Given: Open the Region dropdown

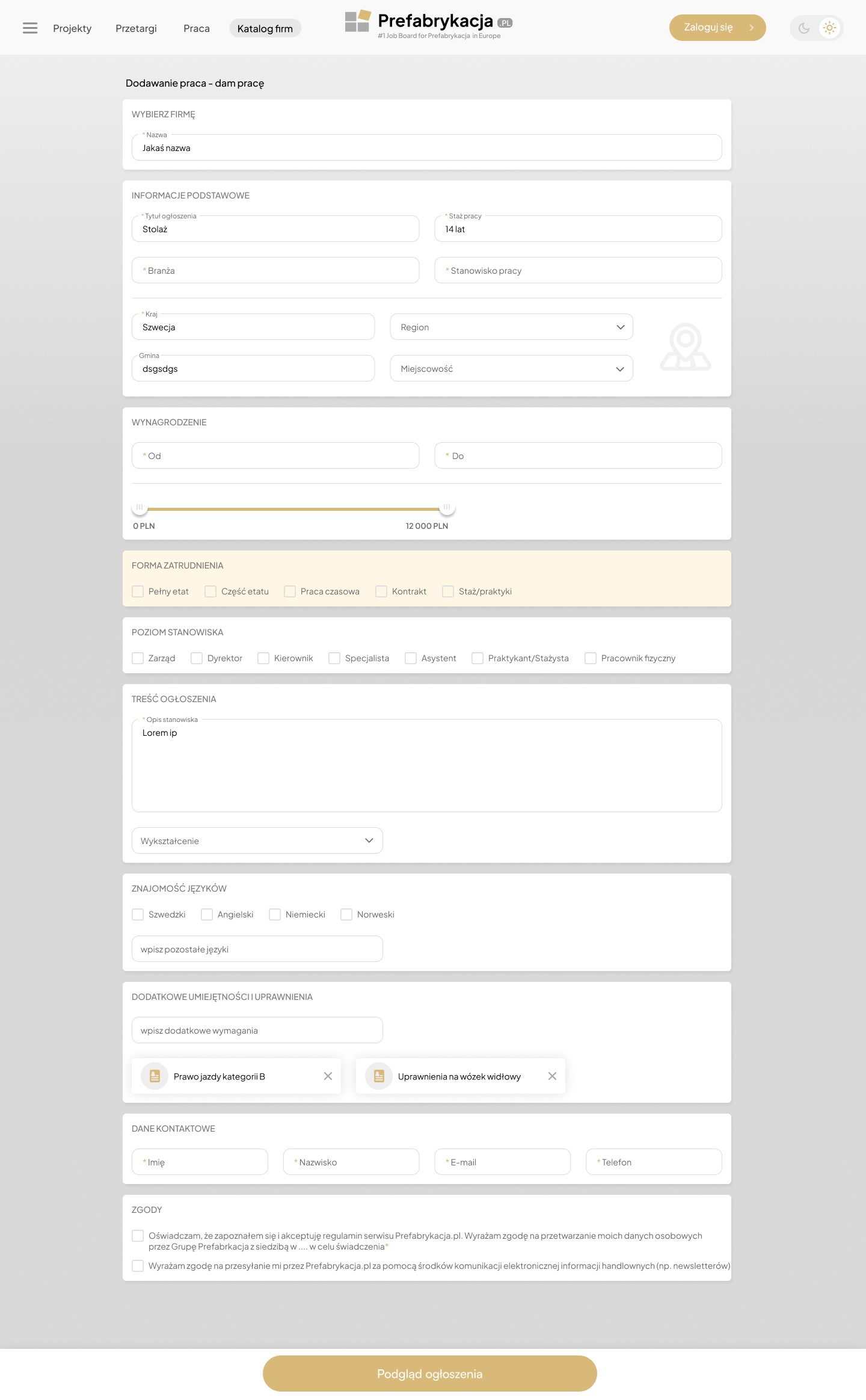Looking at the screenshot, I should point(511,327).
